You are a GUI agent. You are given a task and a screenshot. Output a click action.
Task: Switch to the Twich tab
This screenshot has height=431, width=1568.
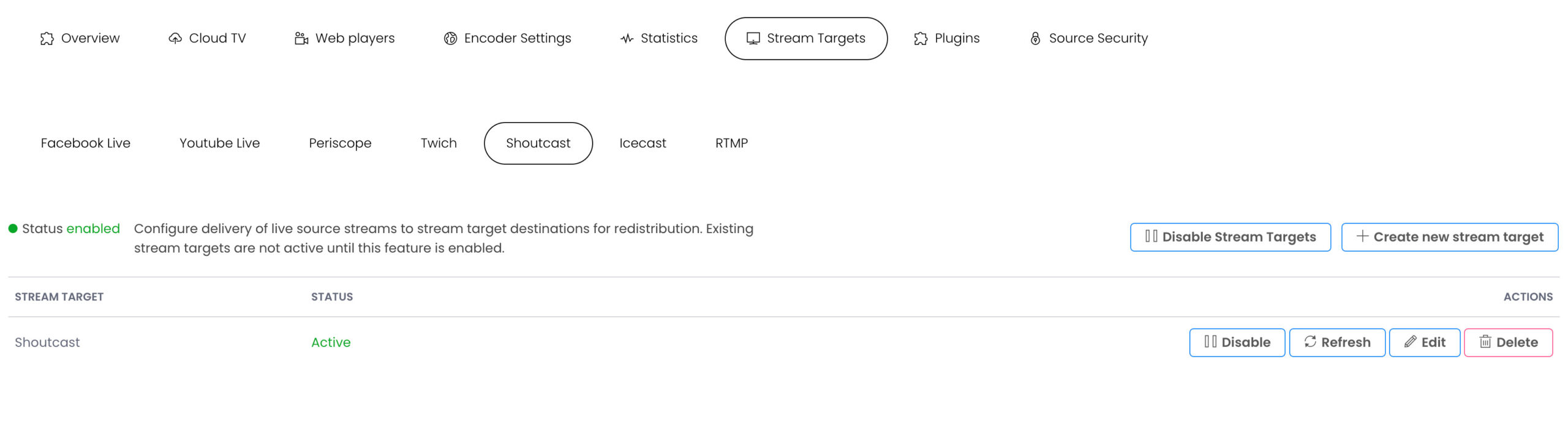439,143
